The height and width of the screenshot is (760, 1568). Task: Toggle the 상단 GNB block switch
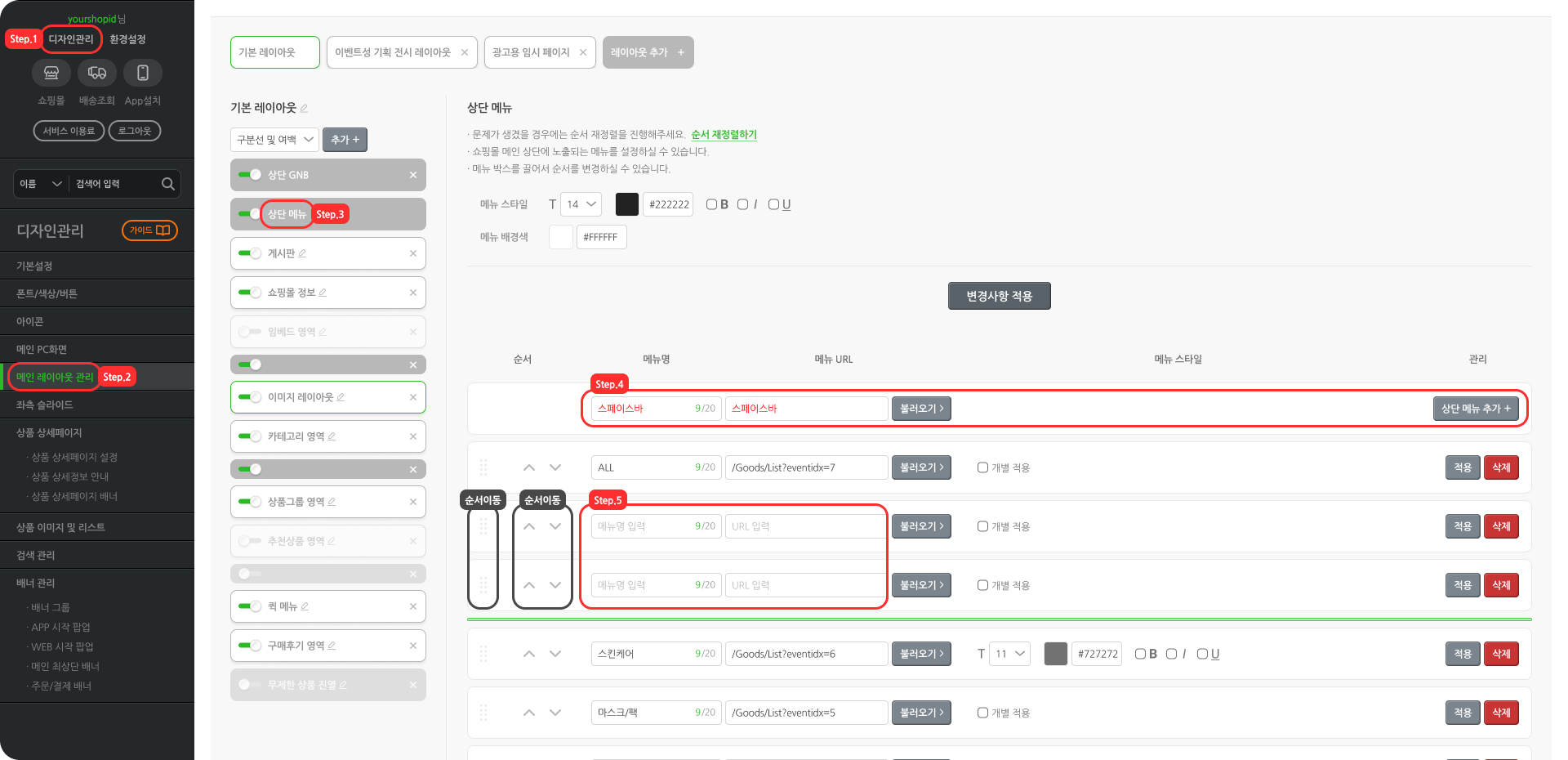[250, 175]
